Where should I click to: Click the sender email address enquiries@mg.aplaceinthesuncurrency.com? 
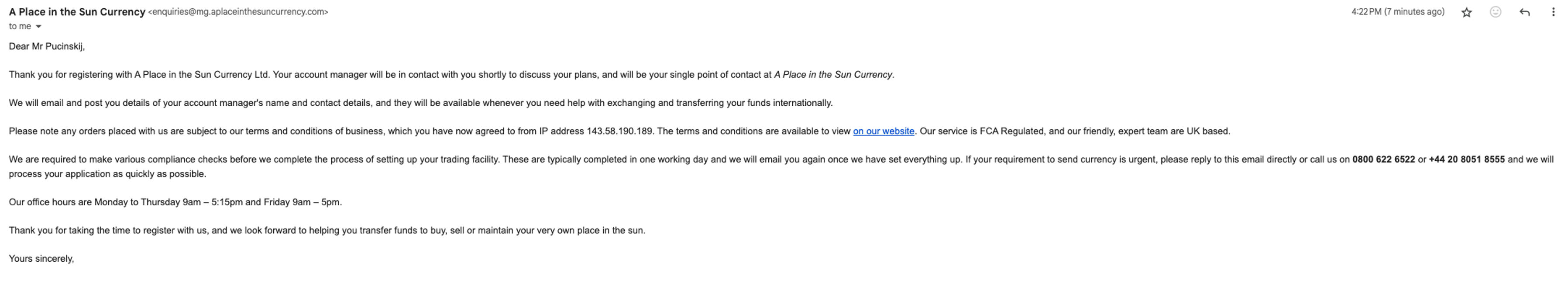point(238,12)
